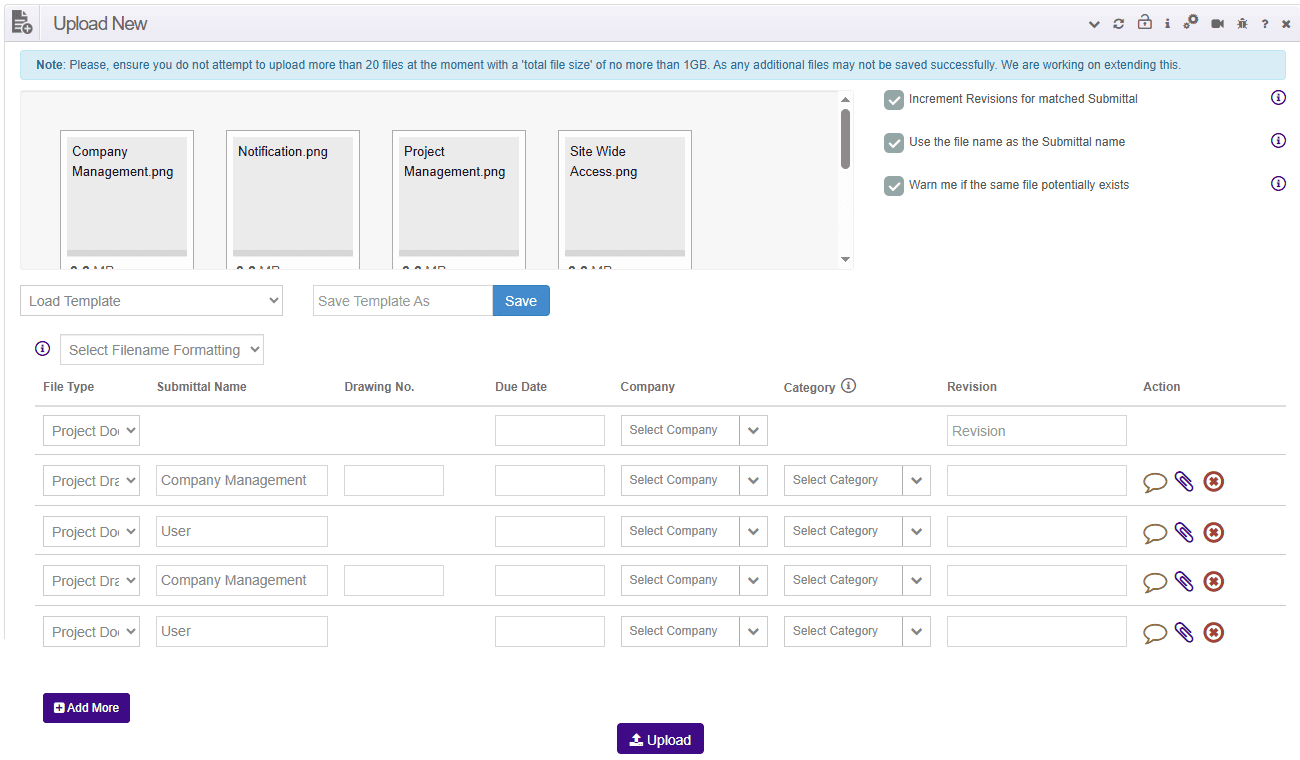Click the video camera icon
Screen dimensions: 1300x760
[1217, 24]
